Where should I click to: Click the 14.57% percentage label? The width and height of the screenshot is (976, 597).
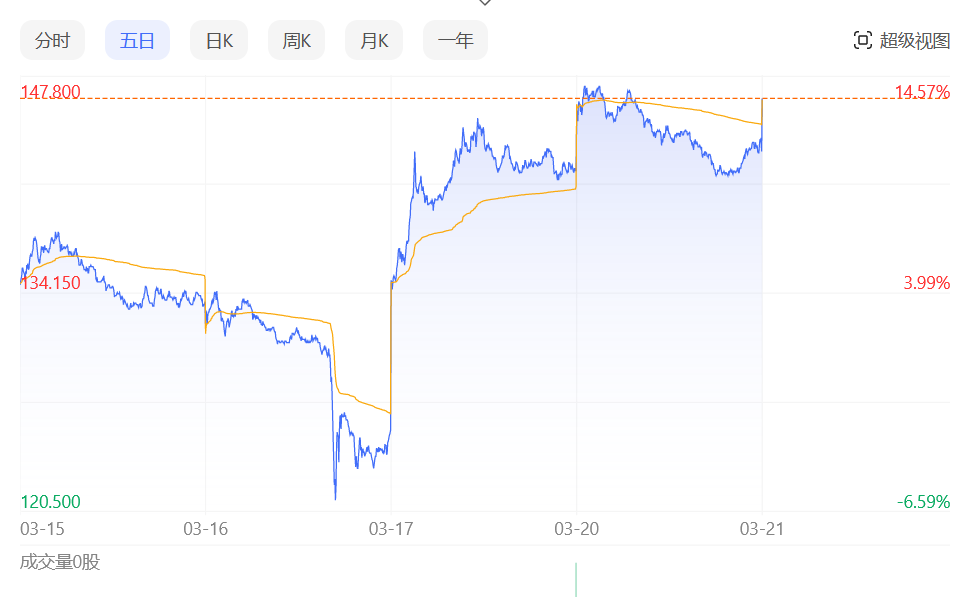[x=921, y=93]
